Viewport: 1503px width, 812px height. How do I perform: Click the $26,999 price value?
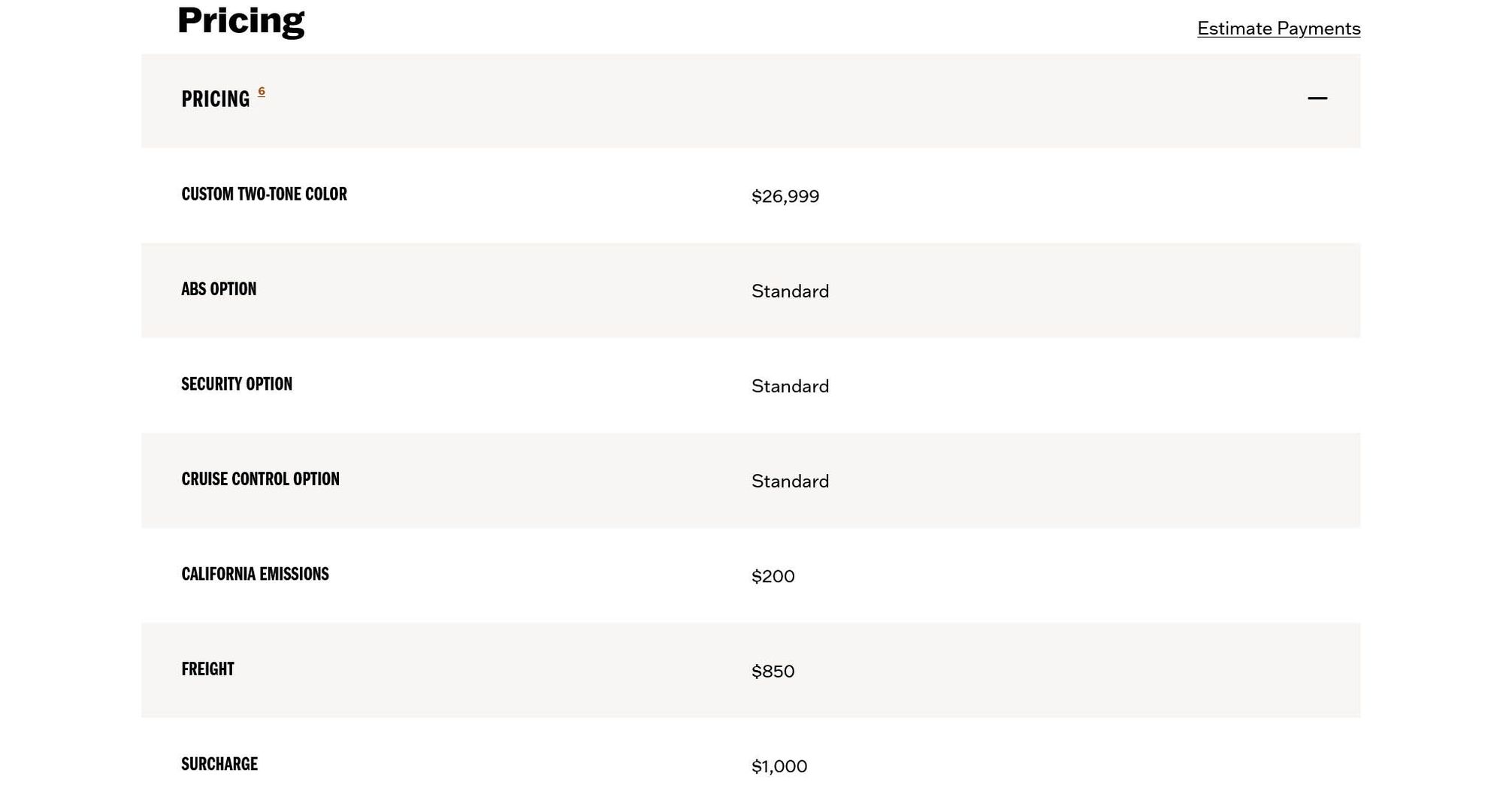(x=785, y=197)
